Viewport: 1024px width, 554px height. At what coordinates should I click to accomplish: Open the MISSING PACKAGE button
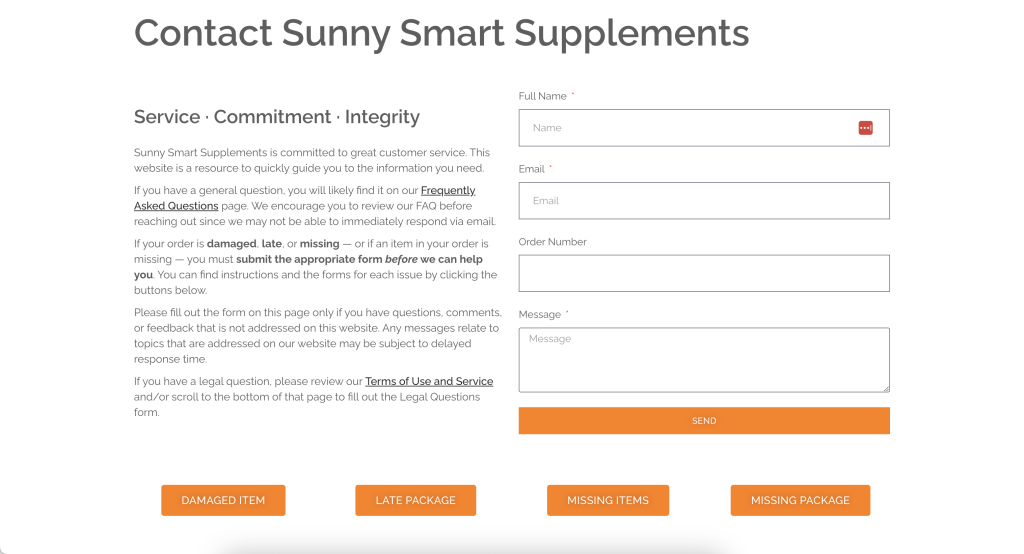[800, 500]
